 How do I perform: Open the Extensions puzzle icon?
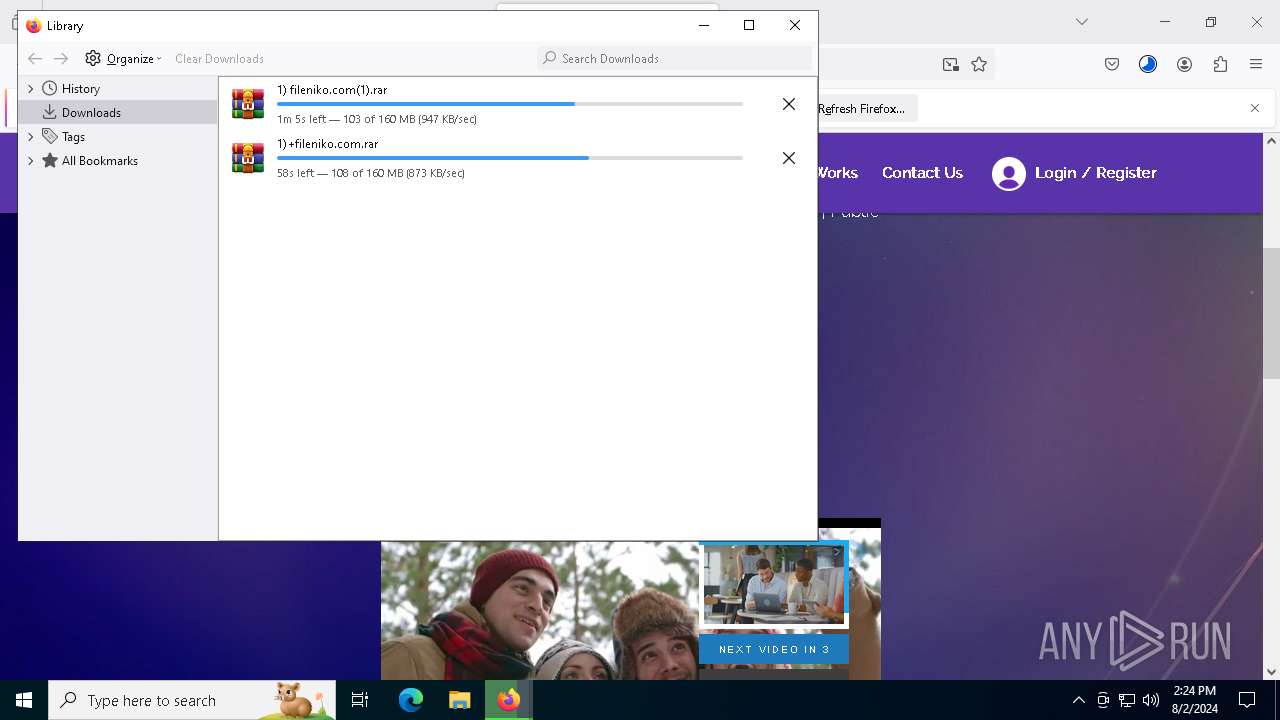[1220, 65]
